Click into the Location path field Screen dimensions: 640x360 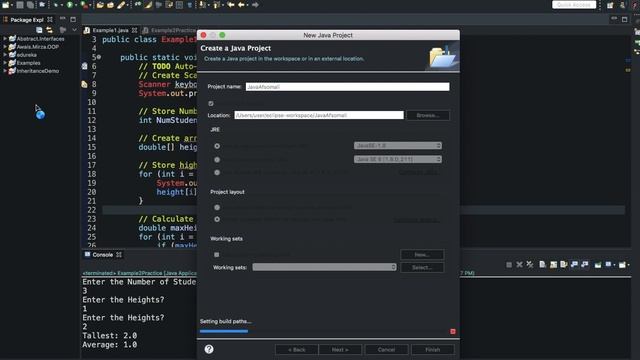pyautogui.click(x=319, y=116)
